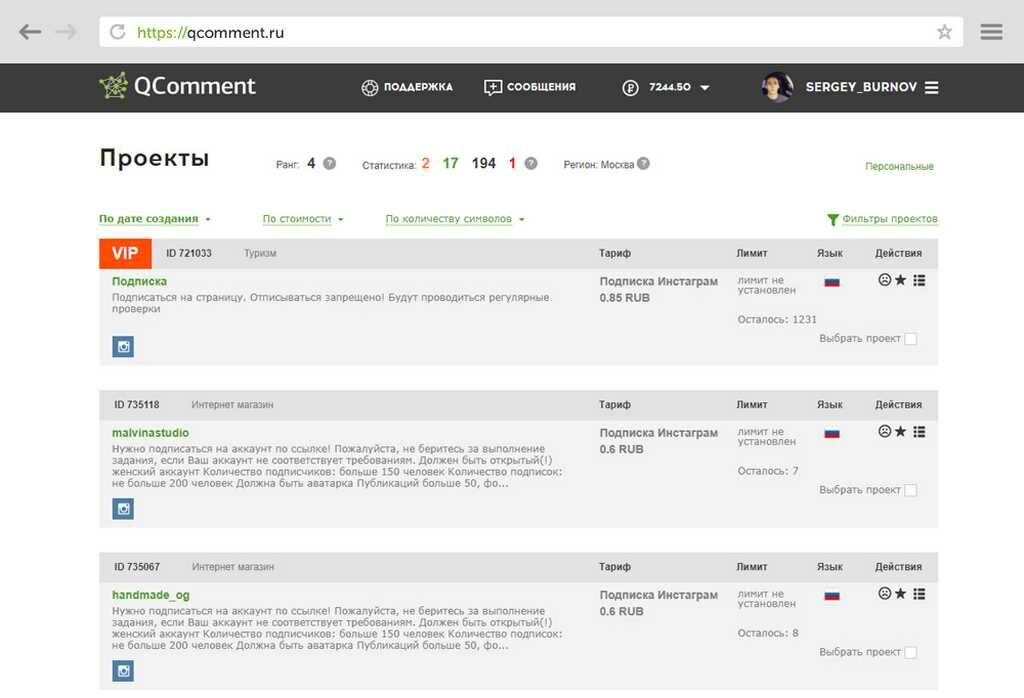Click the QComment logo
The height and width of the screenshot is (698, 1024).
pos(178,86)
